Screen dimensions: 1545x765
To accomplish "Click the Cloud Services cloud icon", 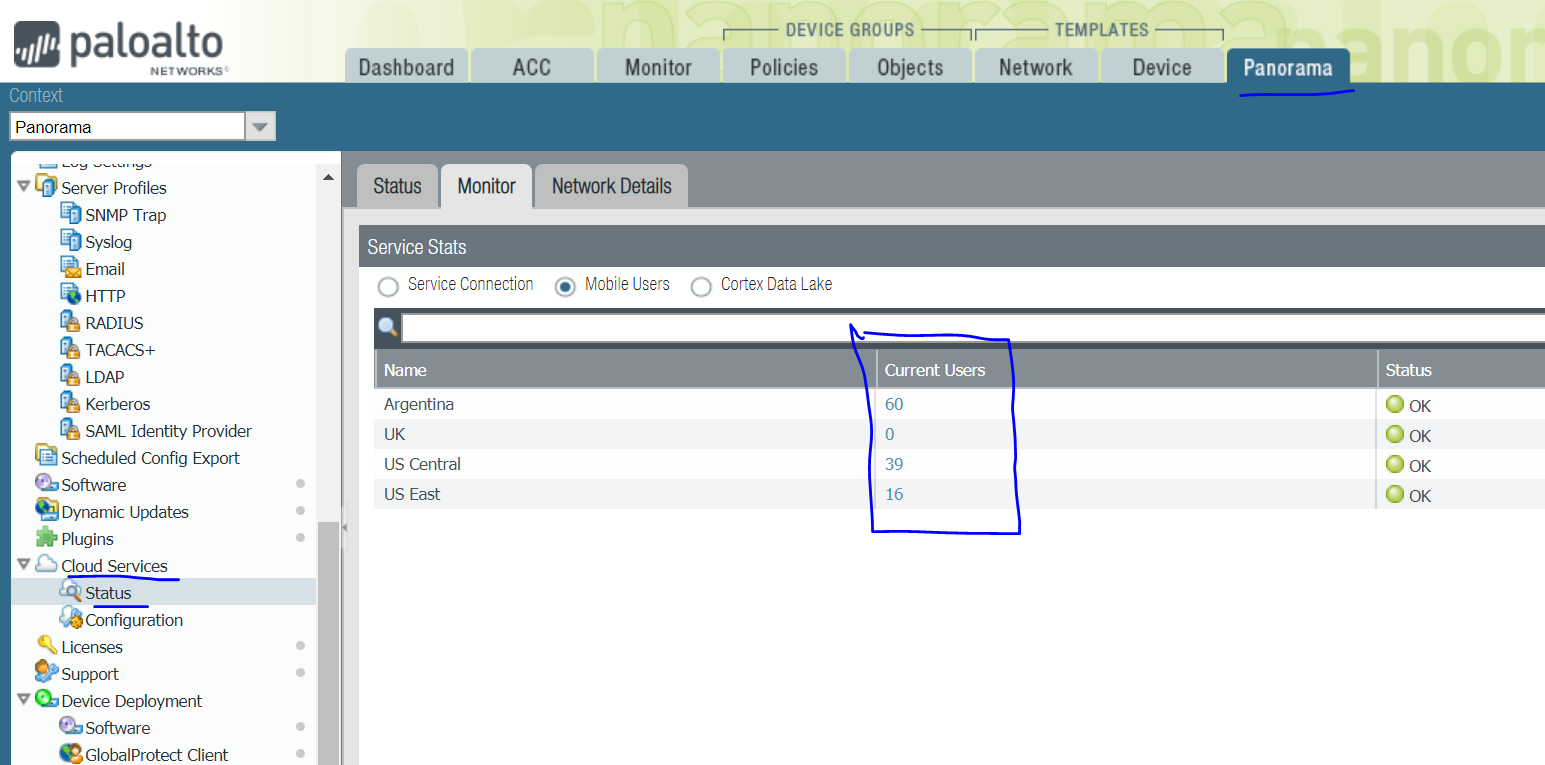I will (x=47, y=564).
